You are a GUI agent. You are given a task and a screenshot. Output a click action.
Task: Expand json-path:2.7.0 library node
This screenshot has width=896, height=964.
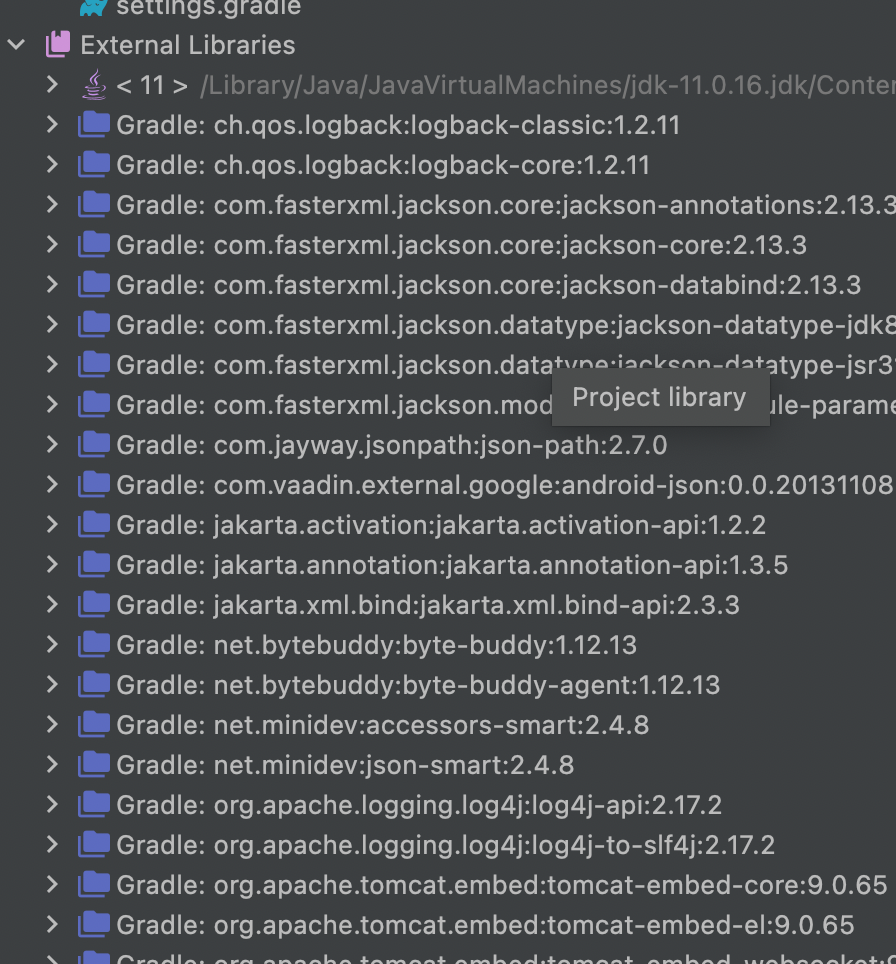[x=52, y=444]
